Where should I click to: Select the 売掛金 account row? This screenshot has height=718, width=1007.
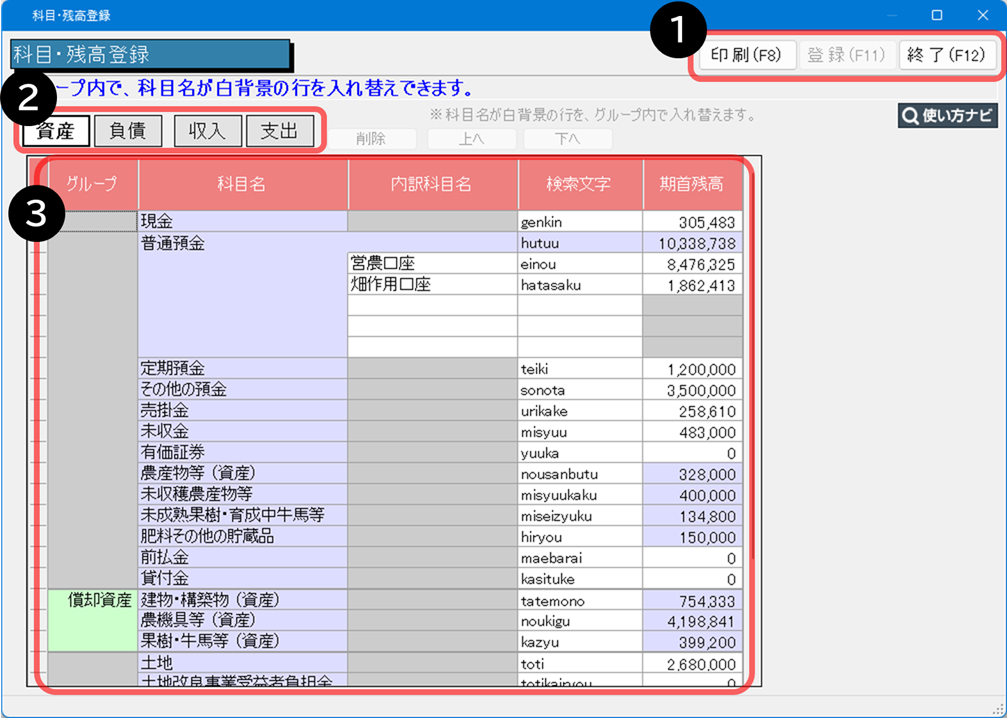[x=242, y=411]
